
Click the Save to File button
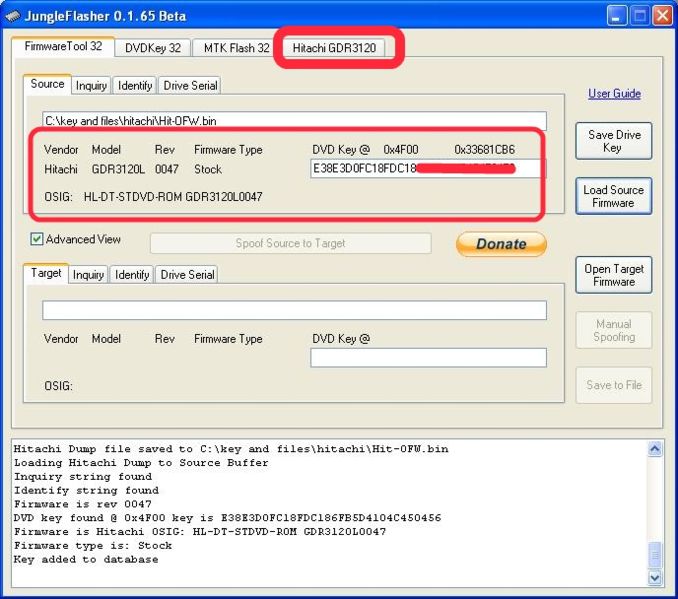click(614, 385)
